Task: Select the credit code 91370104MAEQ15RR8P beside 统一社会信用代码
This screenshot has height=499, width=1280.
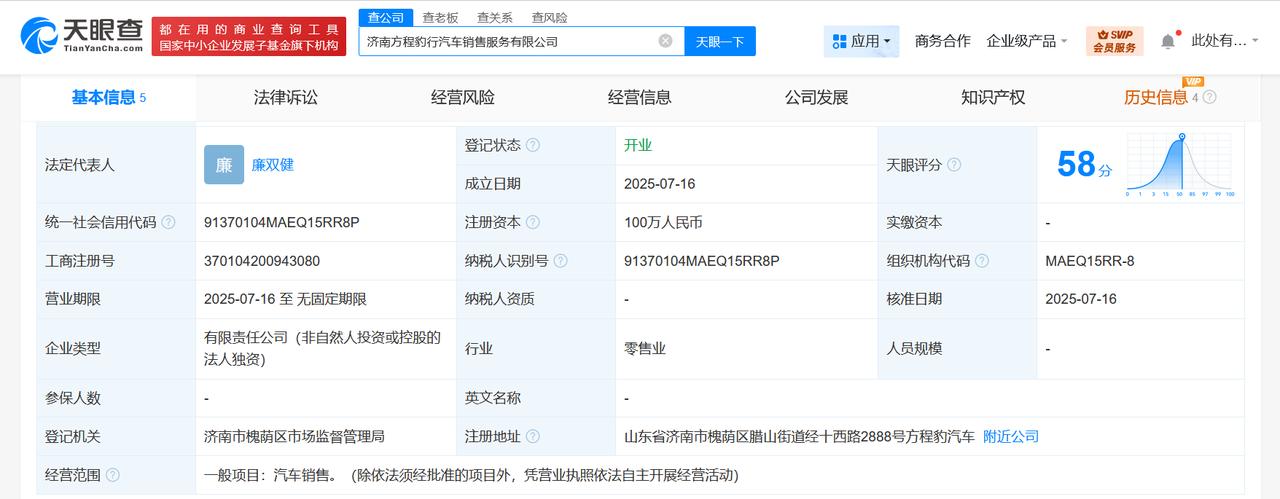Action: click(x=281, y=223)
